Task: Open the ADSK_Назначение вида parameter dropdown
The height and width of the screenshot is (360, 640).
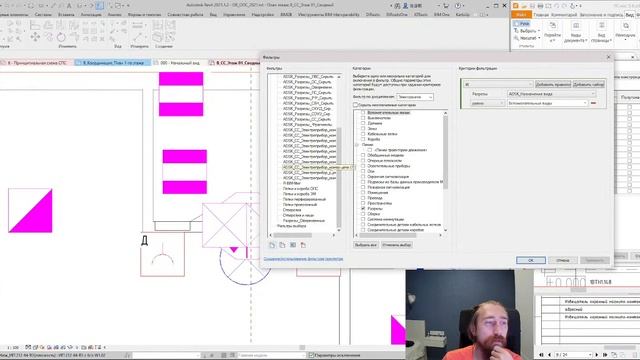Action: 551,94
